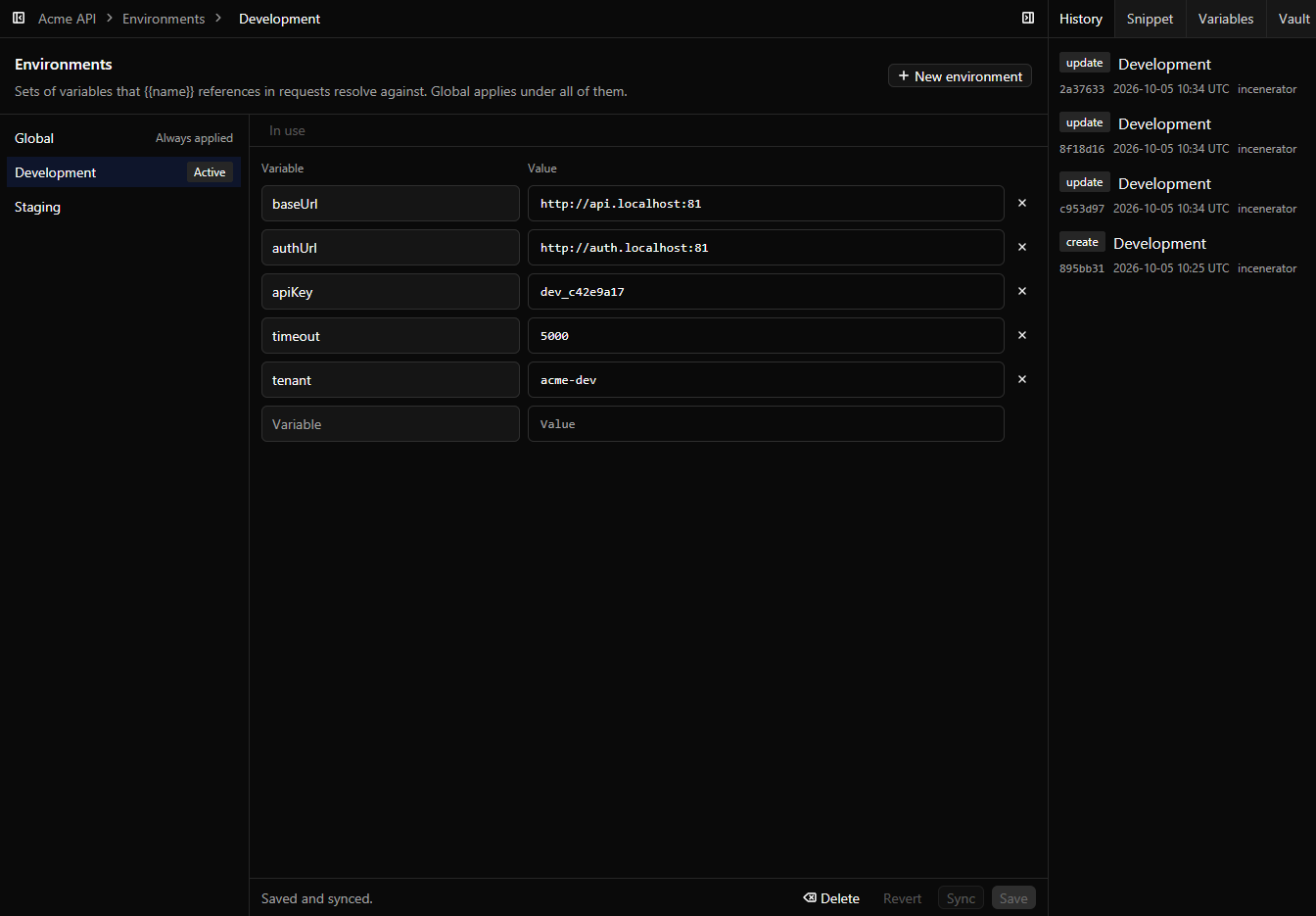Edit the baseUrl value field
Viewport: 1316px width, 916px height.
(766, 204)
